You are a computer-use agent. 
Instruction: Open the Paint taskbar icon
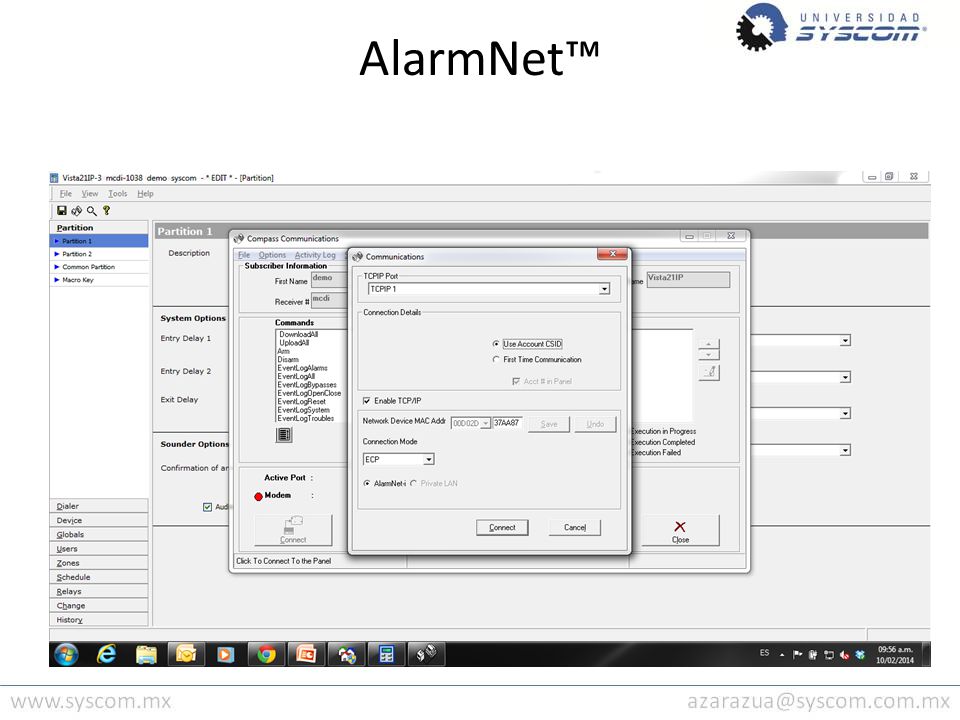coord(346,654)
